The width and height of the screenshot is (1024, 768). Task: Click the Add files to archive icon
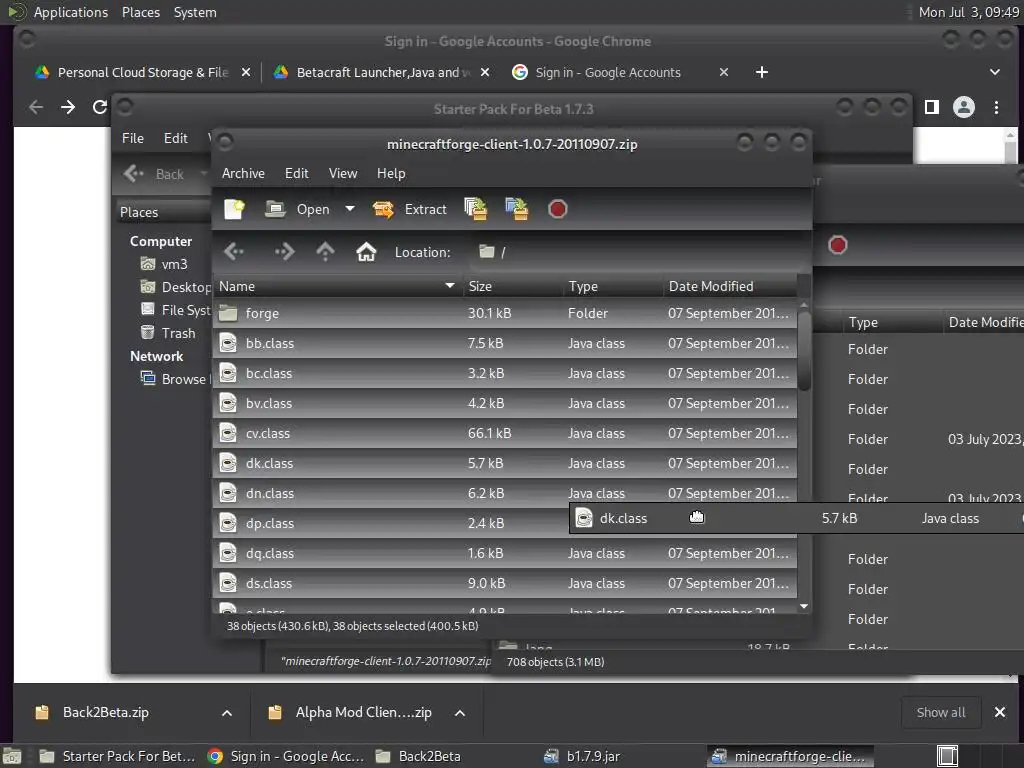coord(475,209)
